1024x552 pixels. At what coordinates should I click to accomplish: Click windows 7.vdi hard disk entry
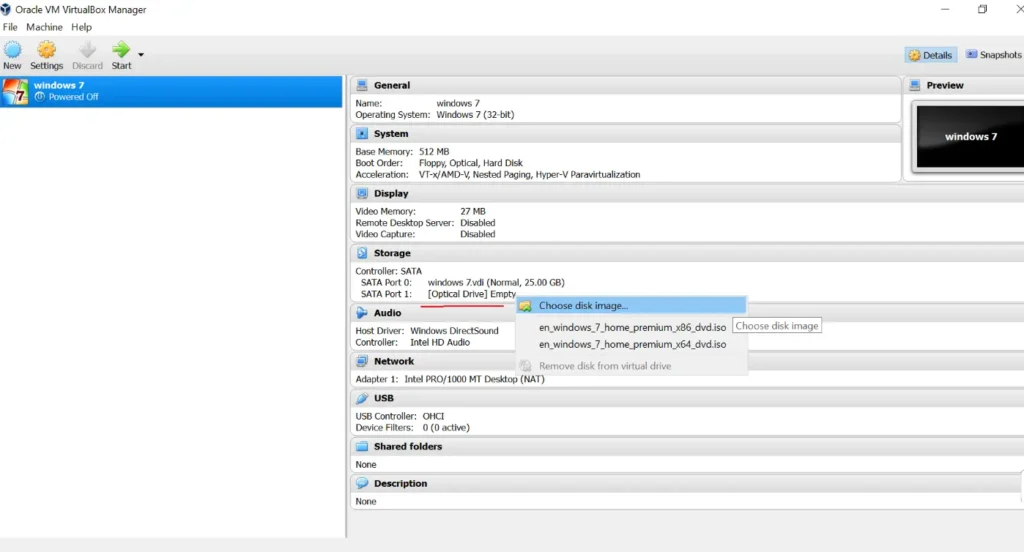[x=496, y=282]
